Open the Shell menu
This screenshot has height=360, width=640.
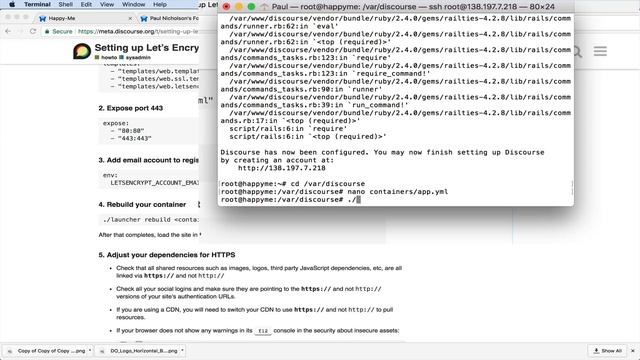click(65, 4)
